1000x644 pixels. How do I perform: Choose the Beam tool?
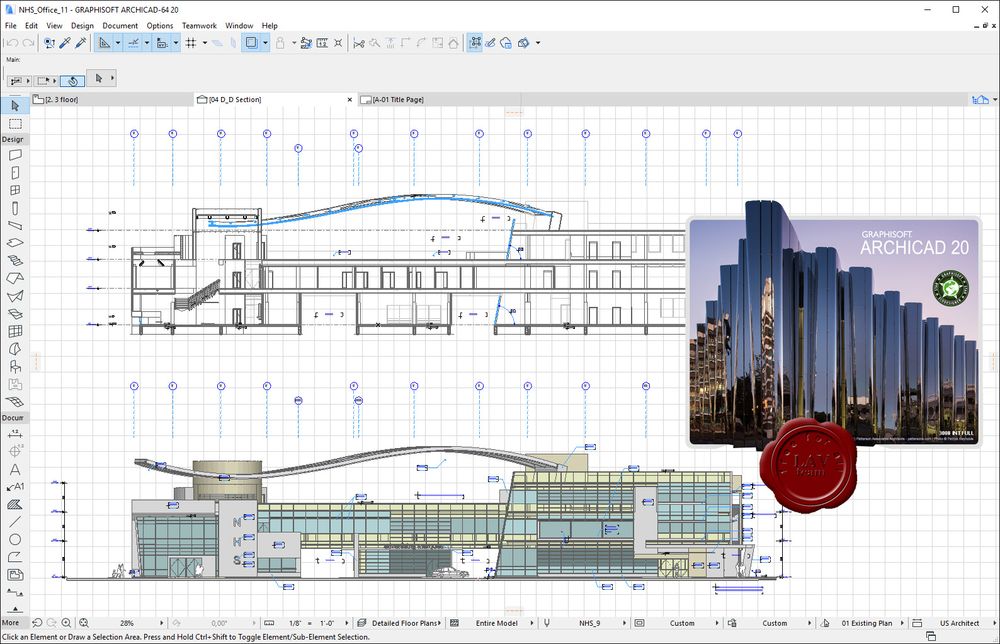point(15,225)
